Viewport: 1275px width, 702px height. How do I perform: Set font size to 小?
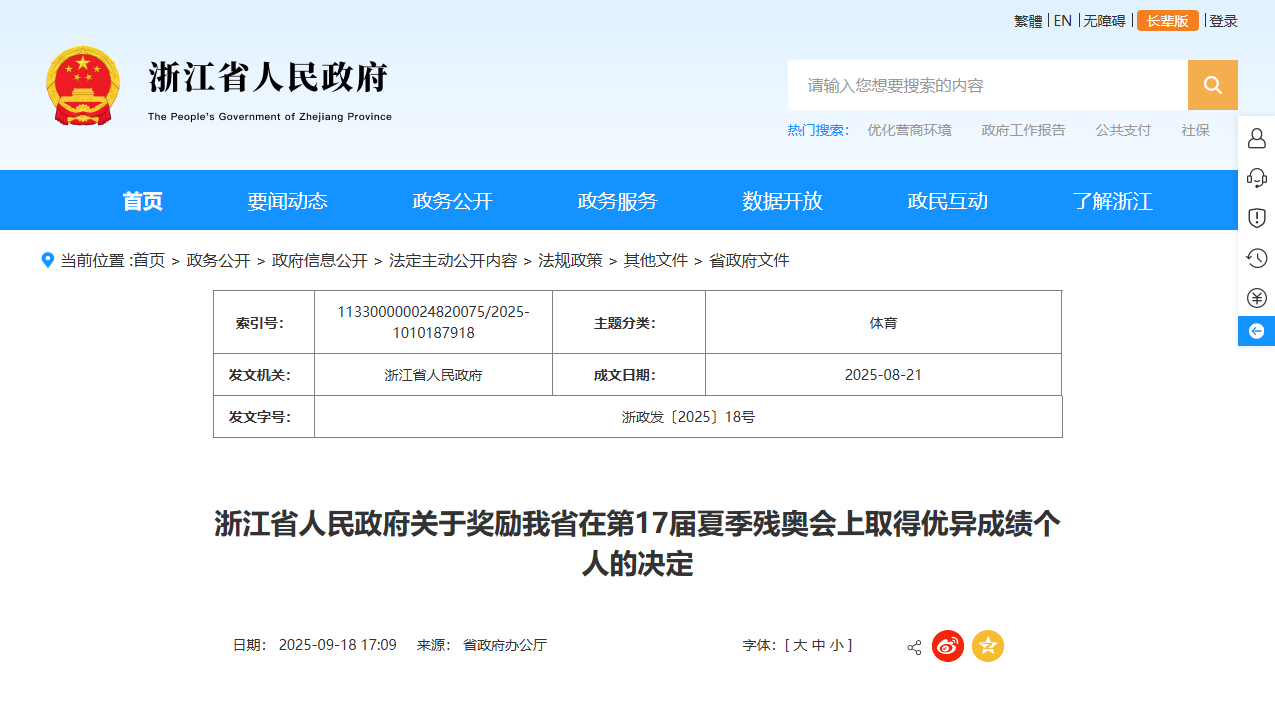835,646
